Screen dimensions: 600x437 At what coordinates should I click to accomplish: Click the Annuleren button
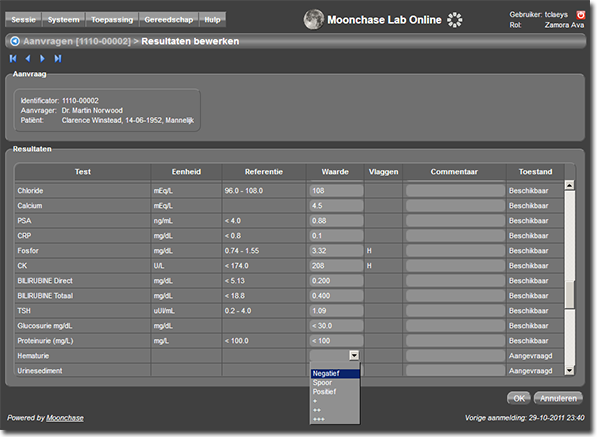click(558, 398)
